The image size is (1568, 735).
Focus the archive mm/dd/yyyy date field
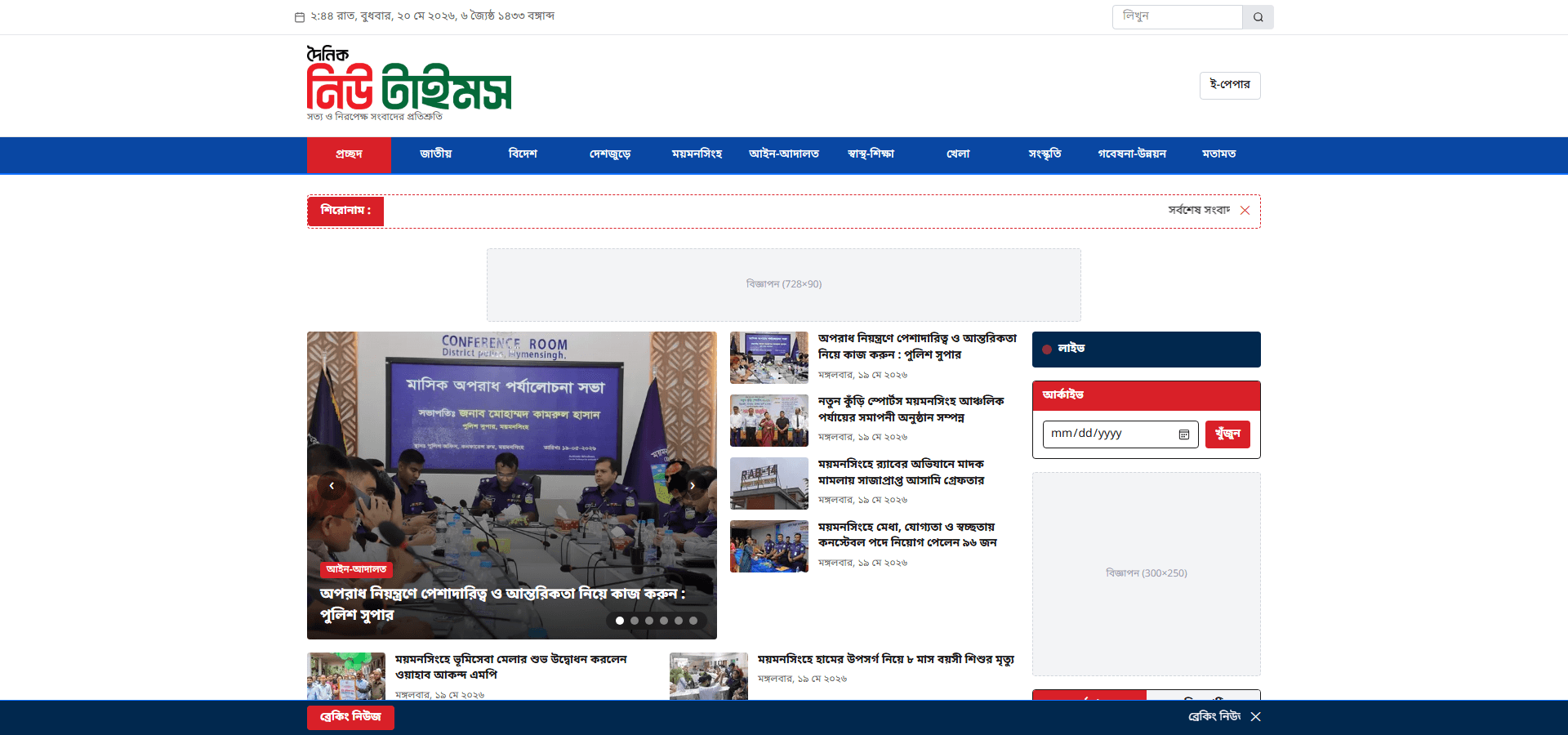[1120, 434]
